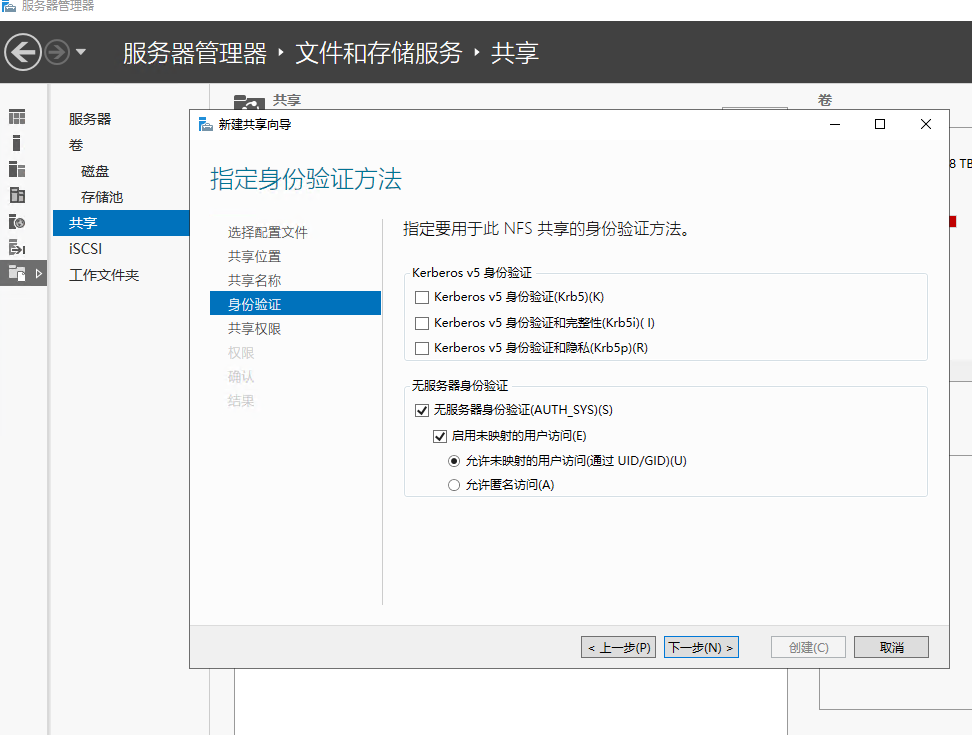The width and height of the screenshot is (972, 735).
Task: Click the back navigation arrow in header
Action: click(x=23, y=52)
